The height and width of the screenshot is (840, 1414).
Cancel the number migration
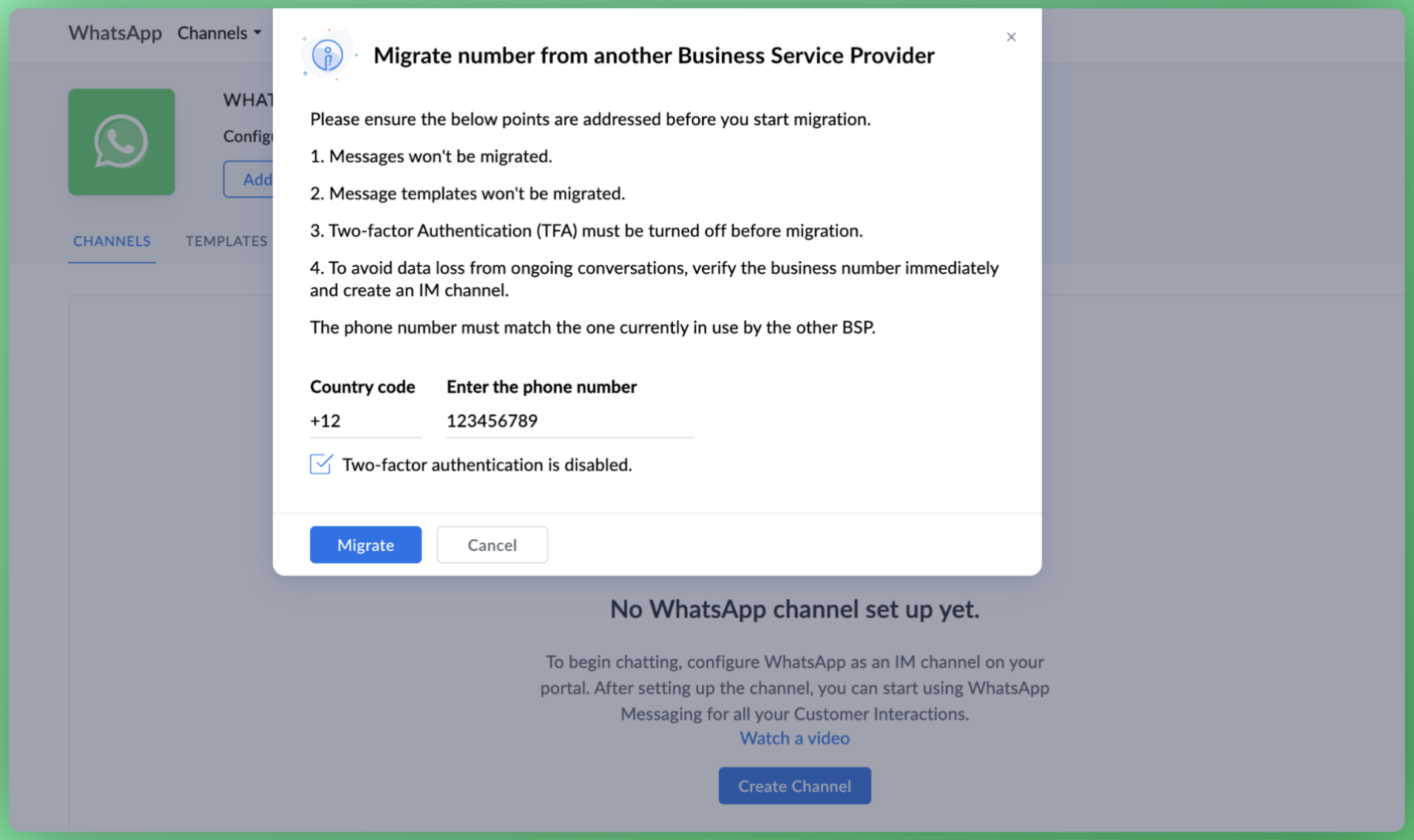(492, 545)
